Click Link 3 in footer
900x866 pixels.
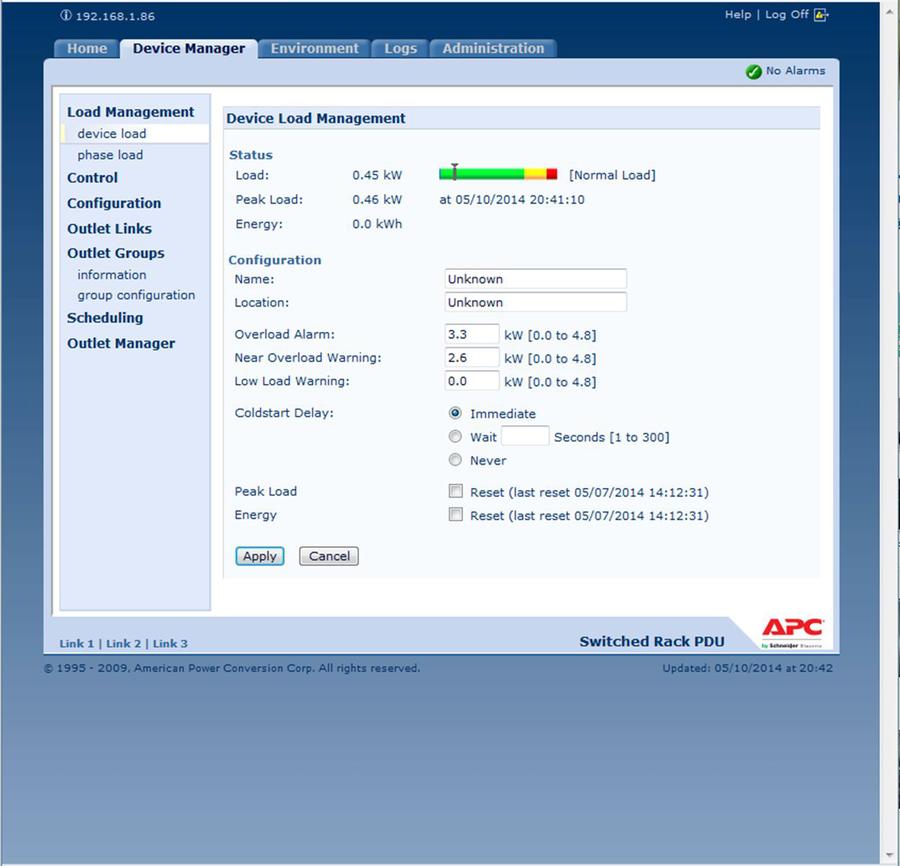point(170,643)
